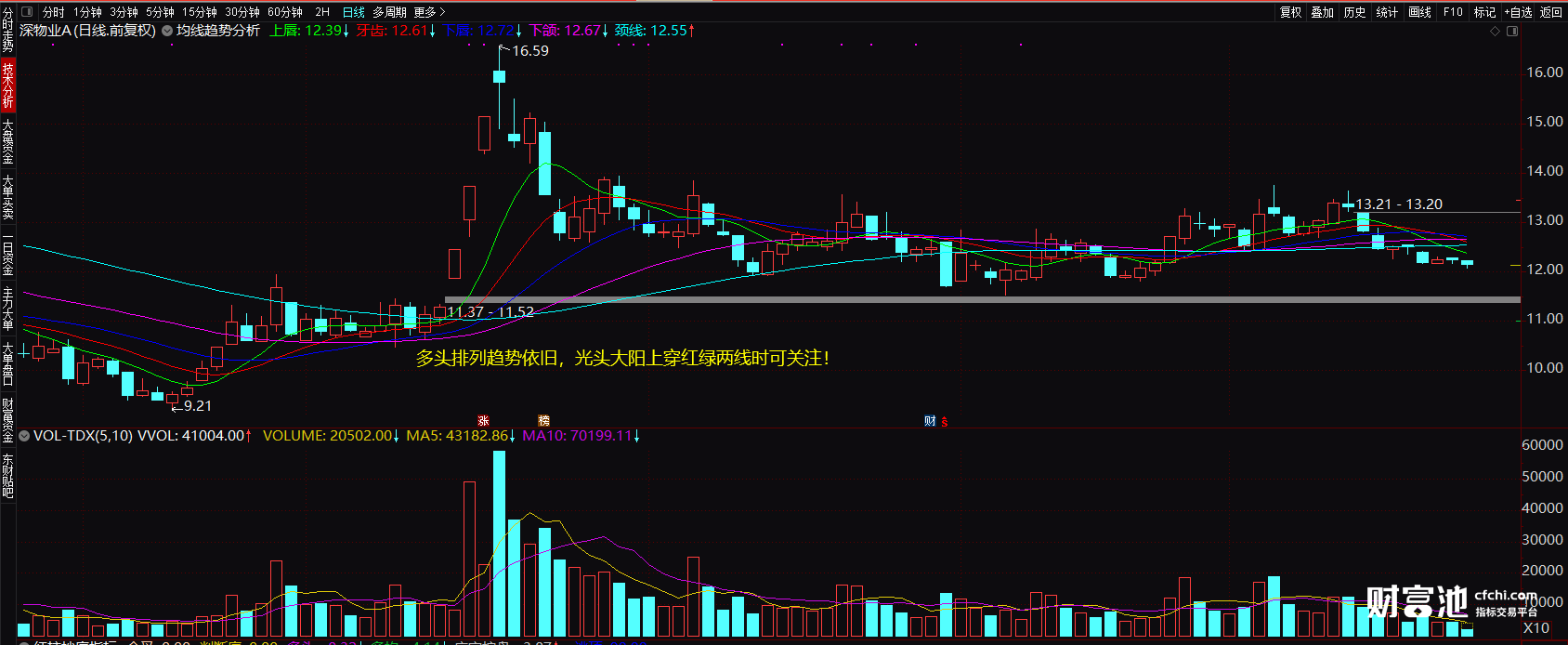Click the stock title 深物业A(日线.前复权)
This screenshot has width=1568, height=645.
point(87,31)
